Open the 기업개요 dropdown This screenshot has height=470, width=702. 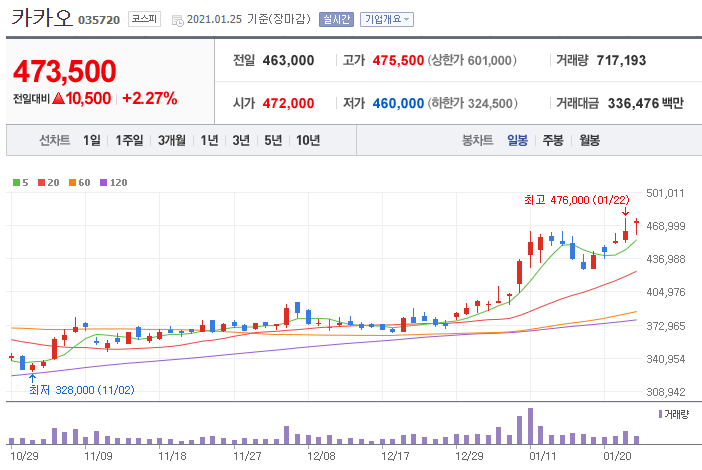pyautogui.click(x=387, y=19)
